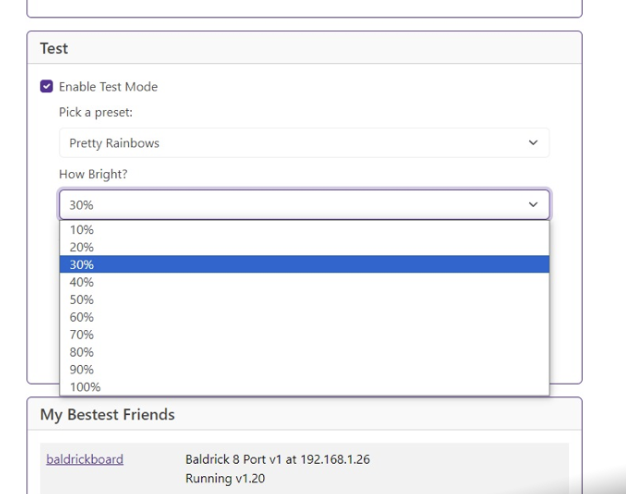
Task: Click the My Bestest Friends heading
Action: click(107, 415)
